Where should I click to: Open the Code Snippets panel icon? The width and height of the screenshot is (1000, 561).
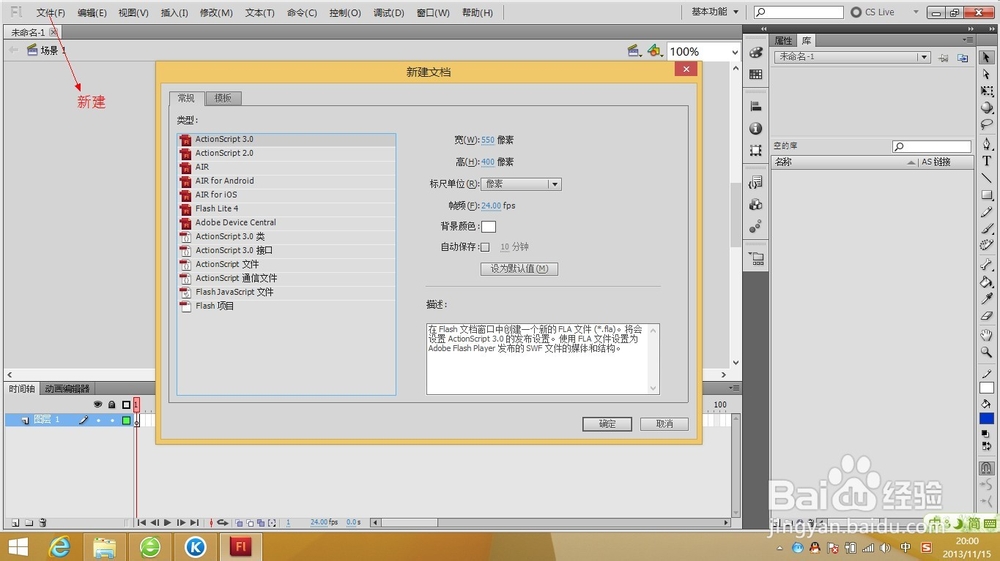[x=756, y=182]
